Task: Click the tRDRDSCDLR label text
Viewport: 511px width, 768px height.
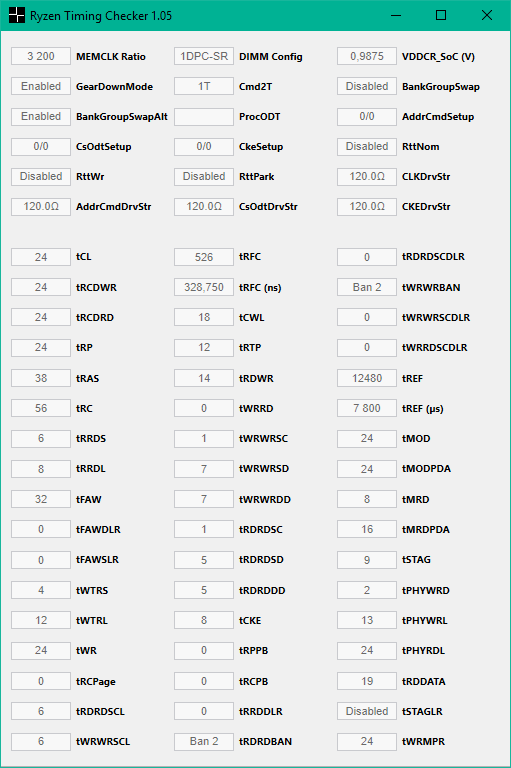Action: [434, 257]
